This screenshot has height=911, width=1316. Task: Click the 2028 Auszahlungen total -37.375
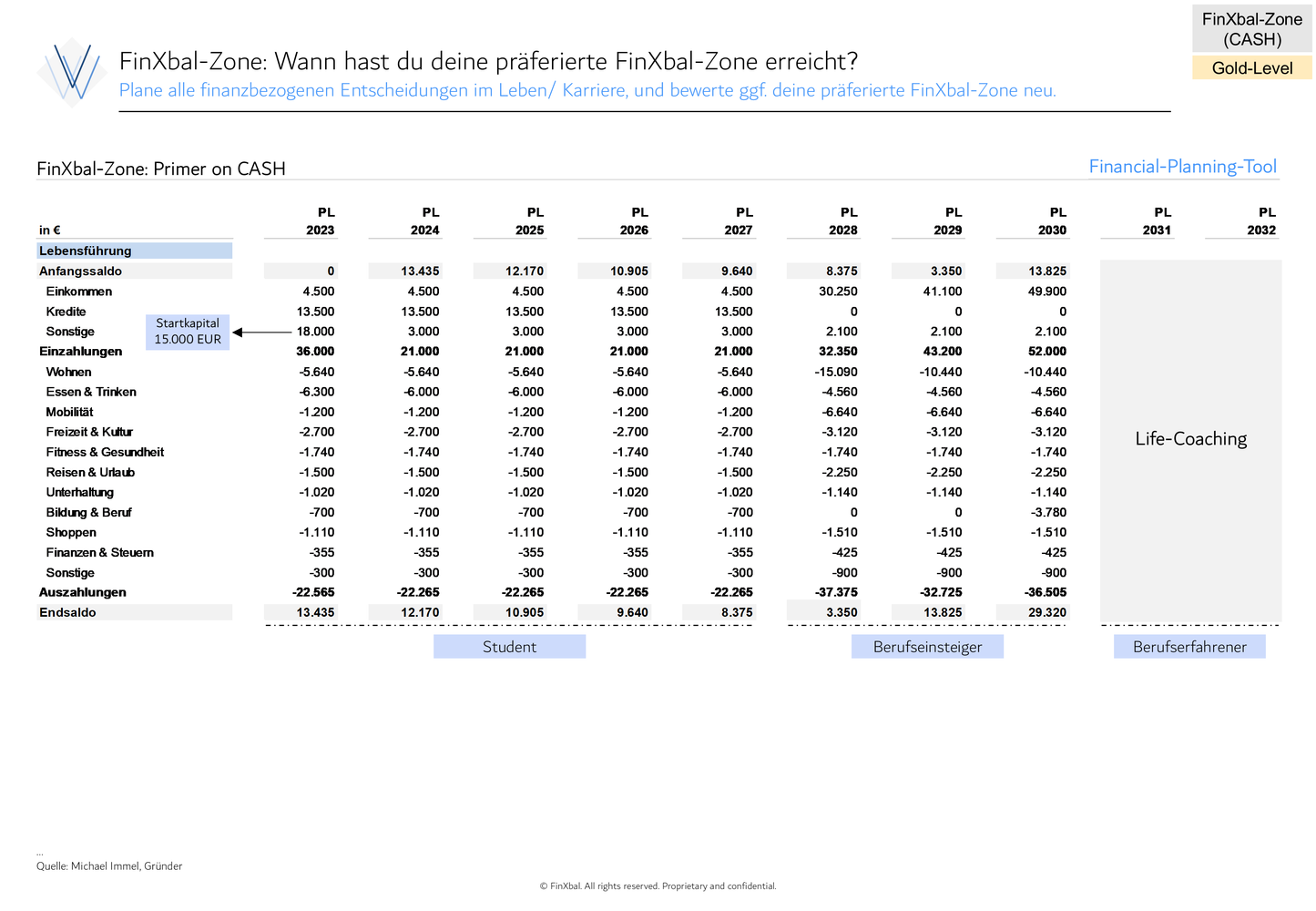pyautogui.click(x=836, y=592)
